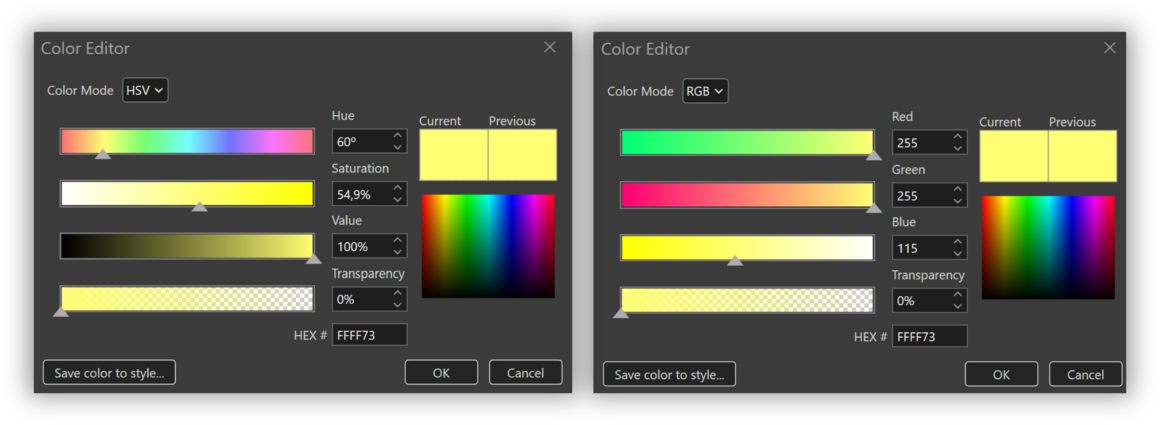Decrease Blue value with down arrow
Screen dimensions: 1160x425
point(958,253)
